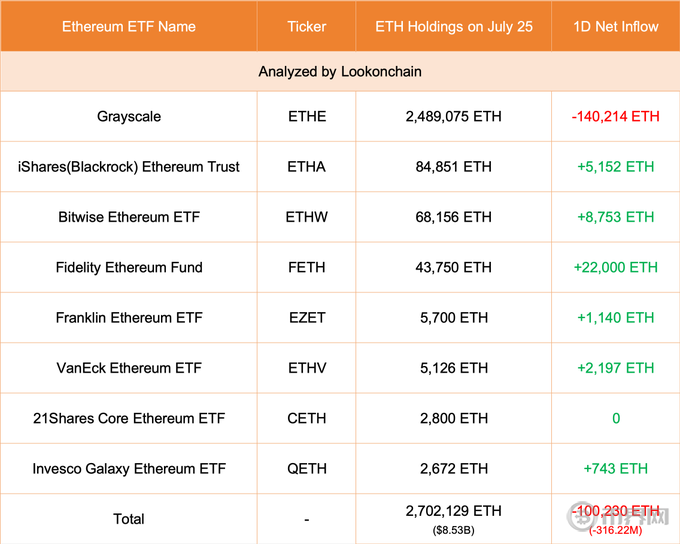The image size is (680, 544).
Task: Select the Fidelity Ethereum Fund cell
Action: pos(129,267)
